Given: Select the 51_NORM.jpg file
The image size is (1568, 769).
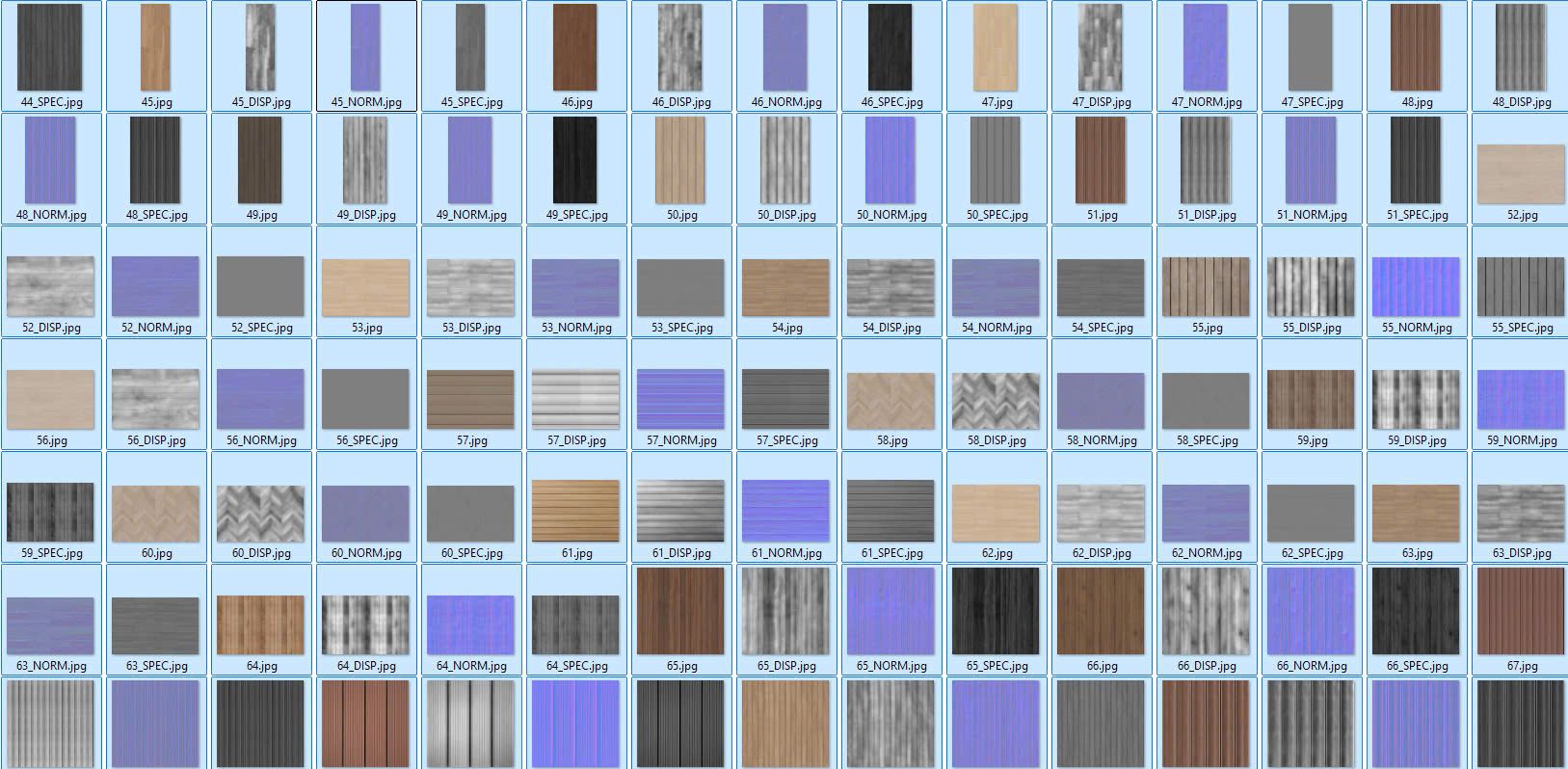Looking at the screenshot, I should [x=1312, y=160].
